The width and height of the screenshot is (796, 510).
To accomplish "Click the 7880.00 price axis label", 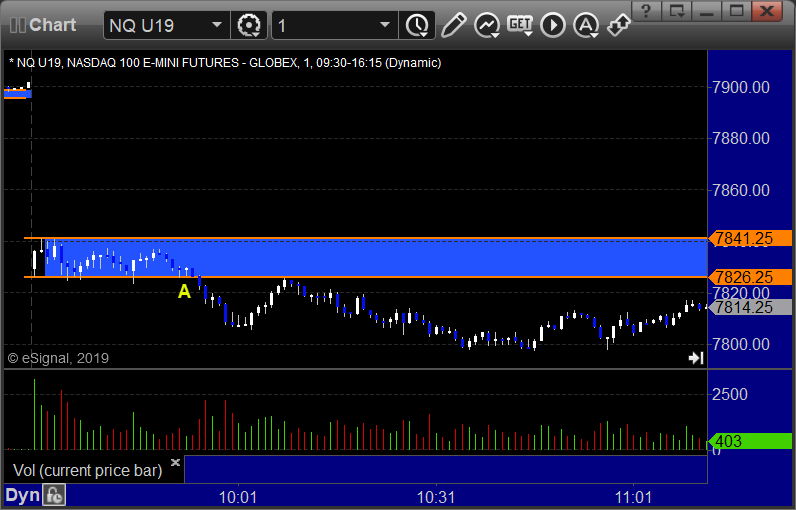I will pos(741,138).
